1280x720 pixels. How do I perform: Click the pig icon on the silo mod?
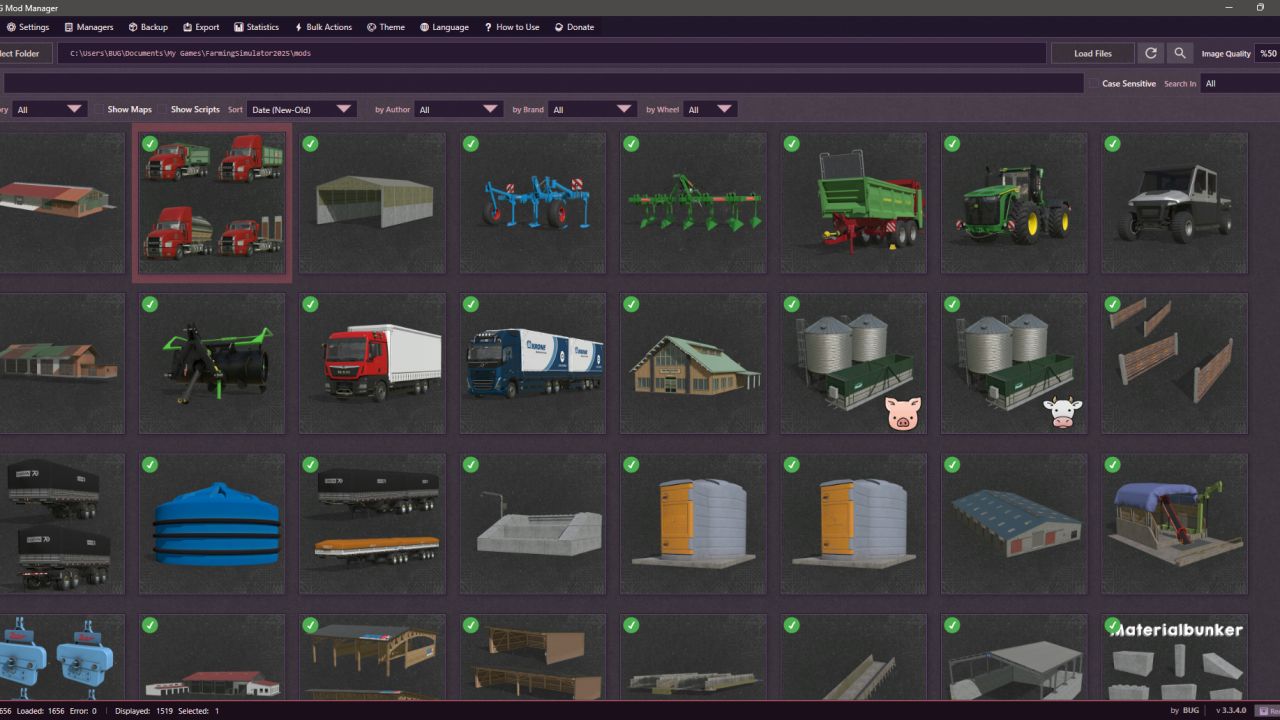[x=903, y=412]
